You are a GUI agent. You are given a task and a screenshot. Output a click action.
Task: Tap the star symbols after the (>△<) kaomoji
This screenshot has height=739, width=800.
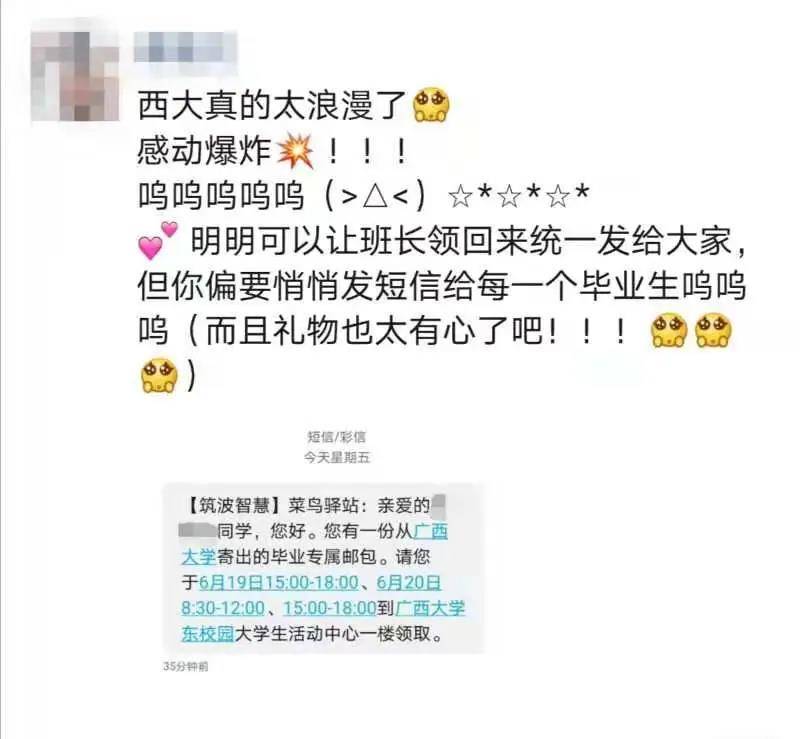click(x=519, y=195)
